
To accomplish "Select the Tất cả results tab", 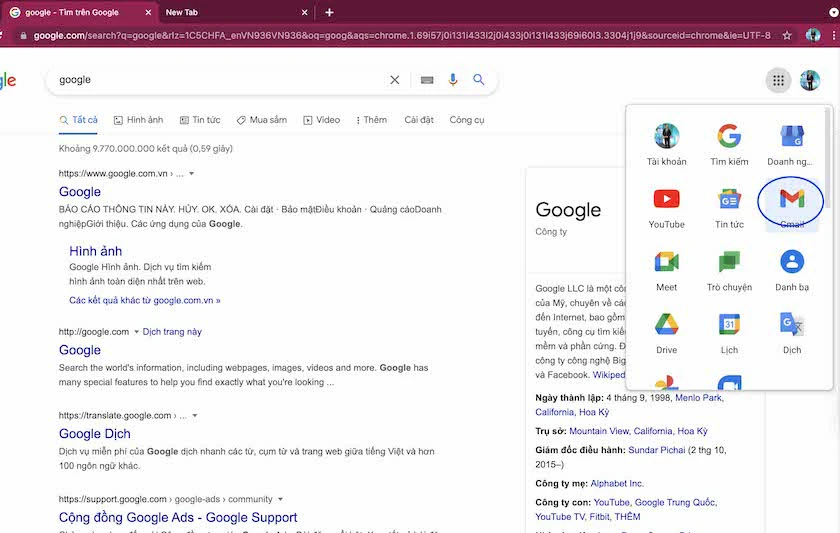I will (x=79, y=120).
